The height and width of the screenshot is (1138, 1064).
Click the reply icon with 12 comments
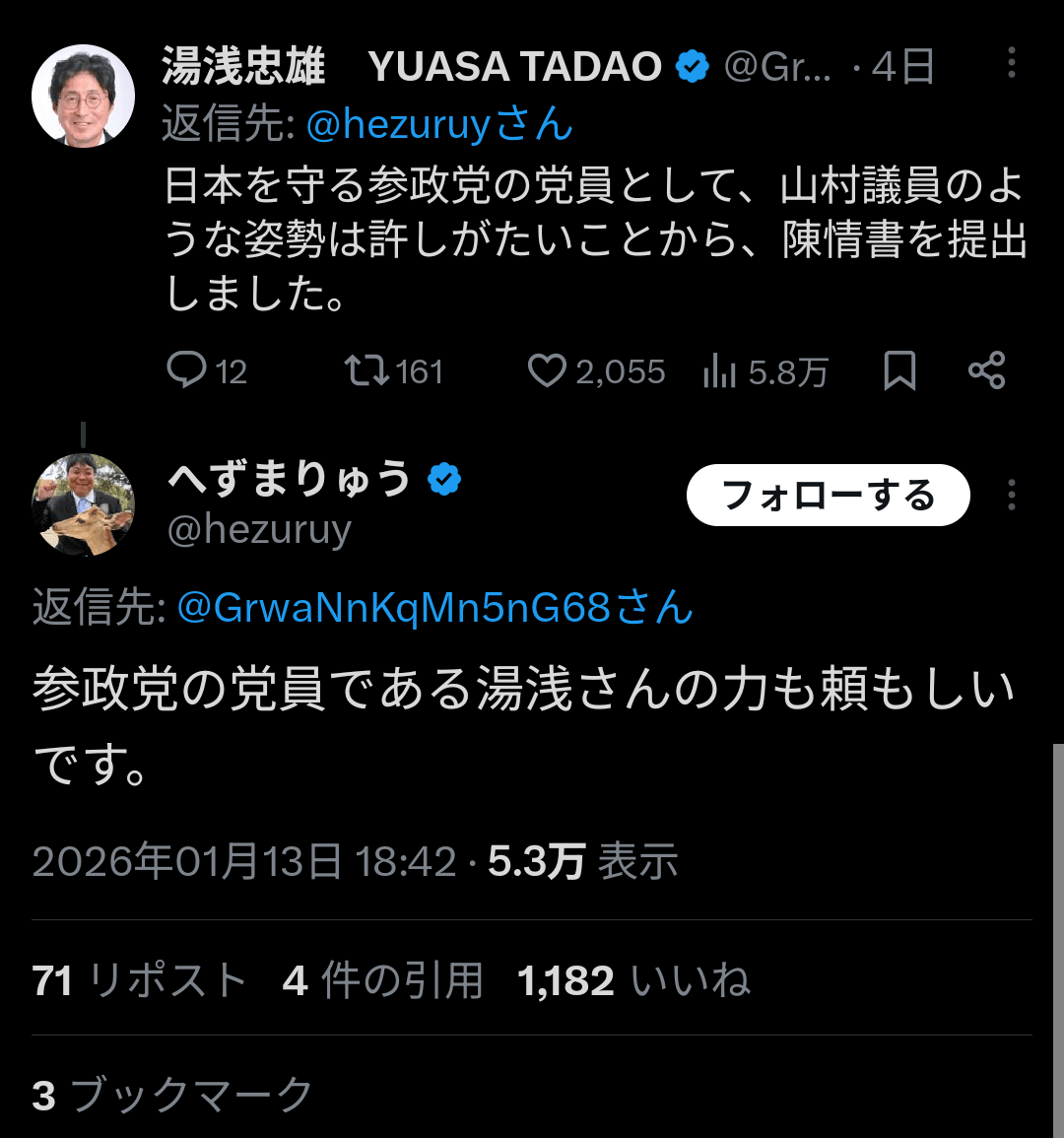tap(186, 370)
